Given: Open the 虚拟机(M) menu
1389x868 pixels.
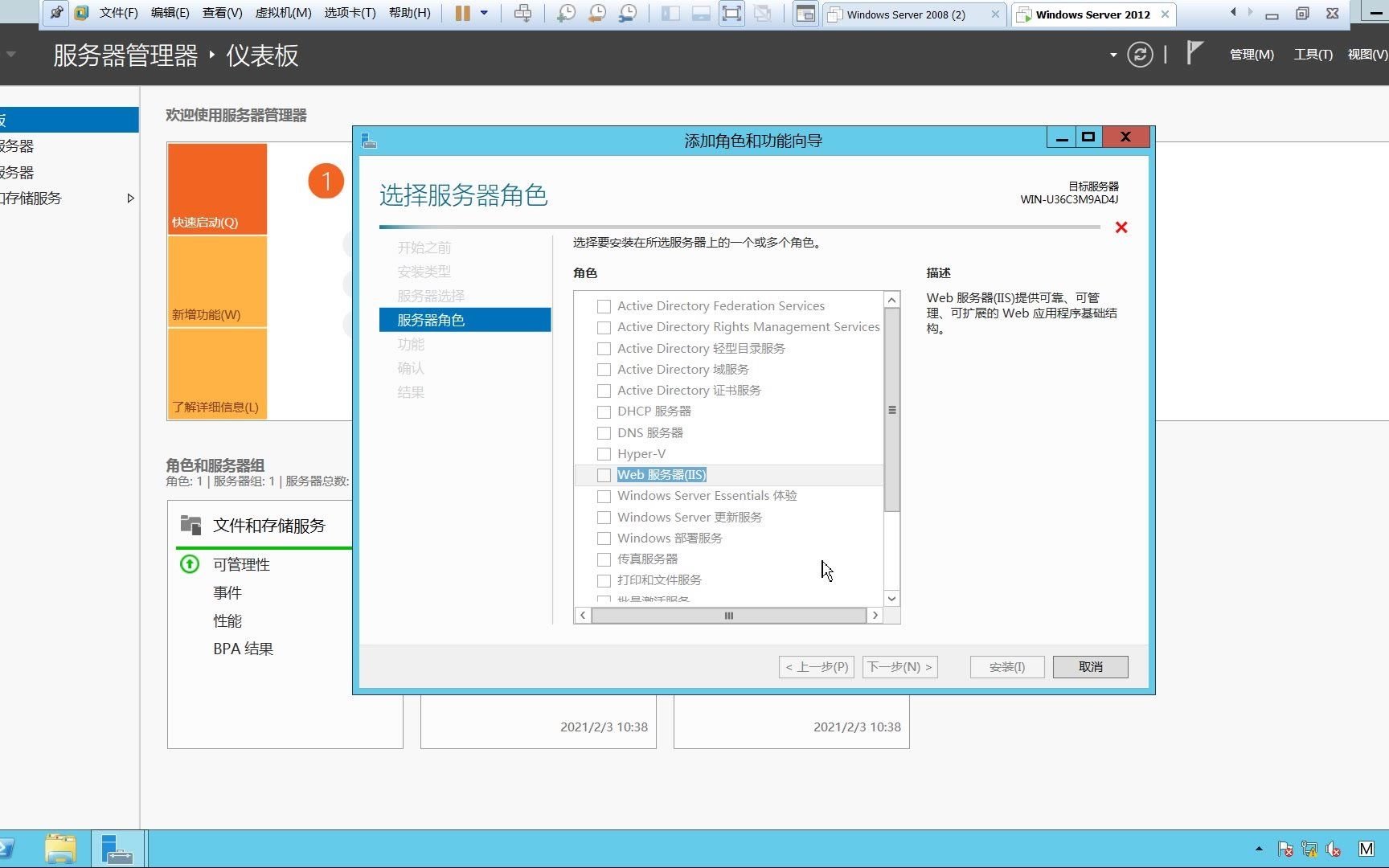Looking at the screenshot, I should (x=283, y=13).
